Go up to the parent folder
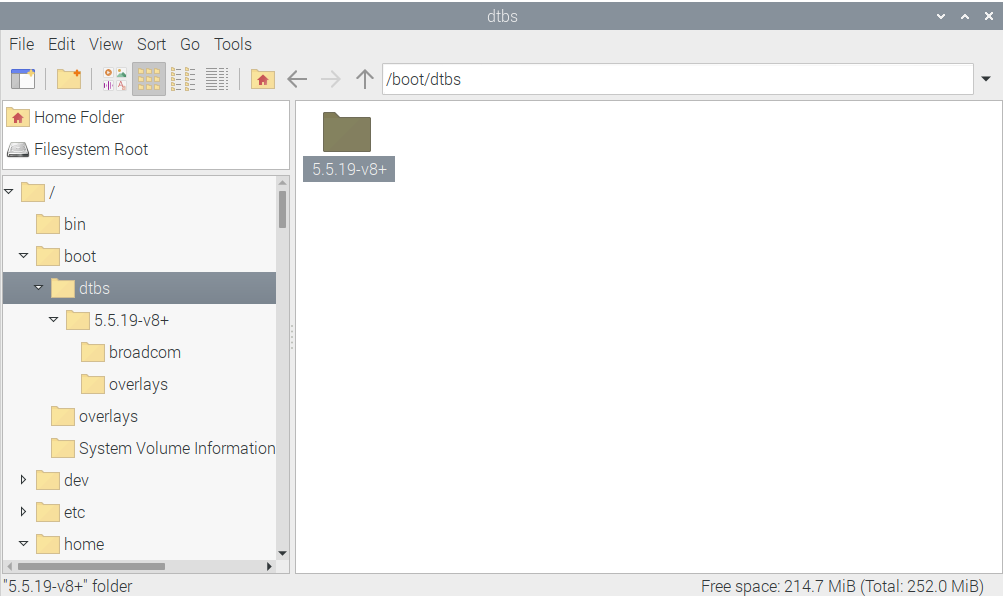1003x598 pixels. coord(365,79)
